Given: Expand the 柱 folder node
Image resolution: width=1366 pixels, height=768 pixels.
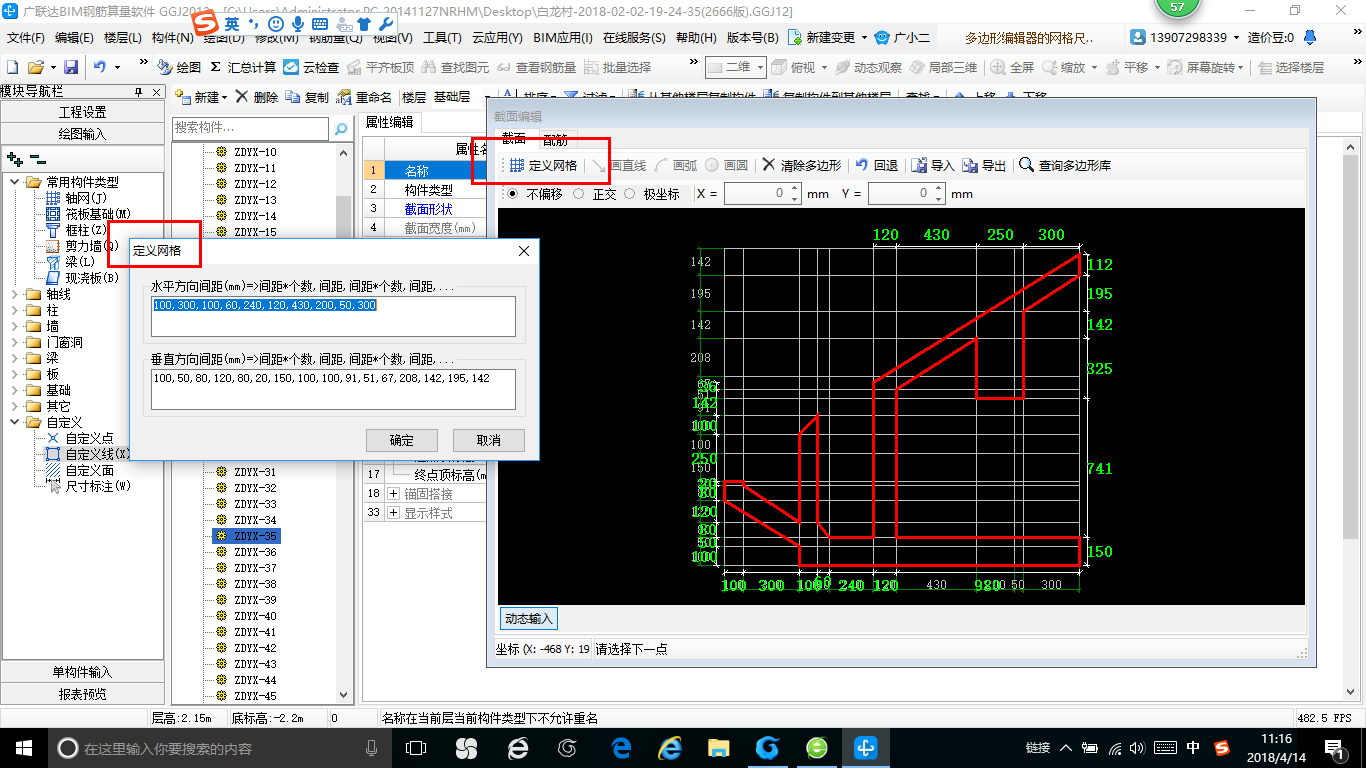Looking at the screenshot, I should tap(14, 310).
